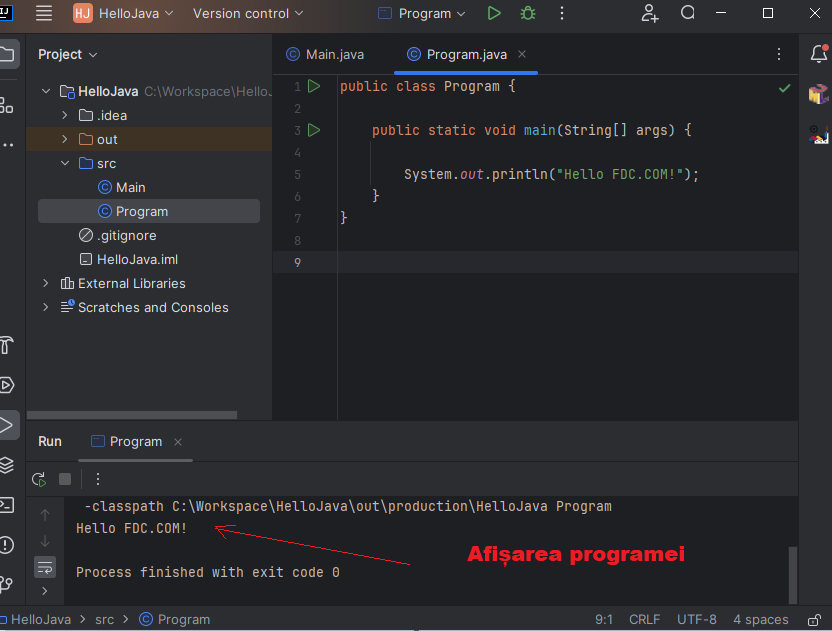Image resolution: width=832 pixels, height=631 pixels.
Task: Click src breadcrumb in navigation bar
Action: click(105, 619)
